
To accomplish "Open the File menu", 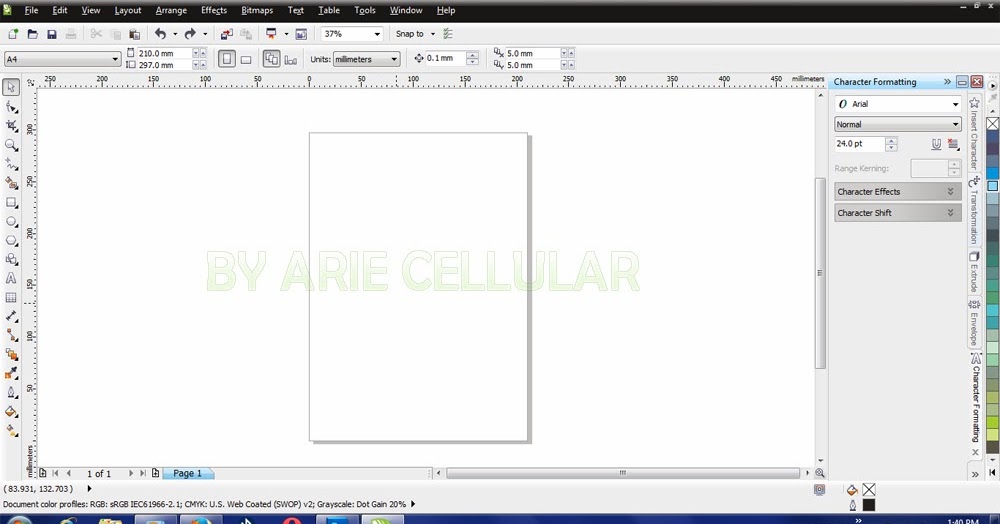I will [31, 10].
